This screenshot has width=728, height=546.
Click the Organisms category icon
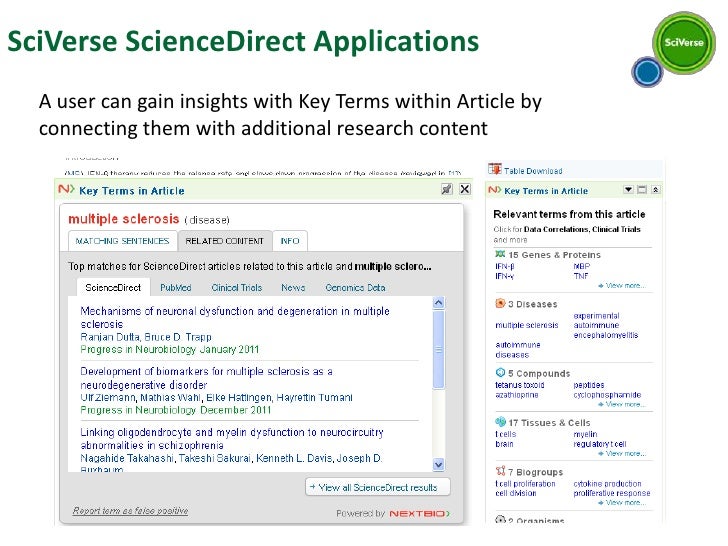pos(500,520)
